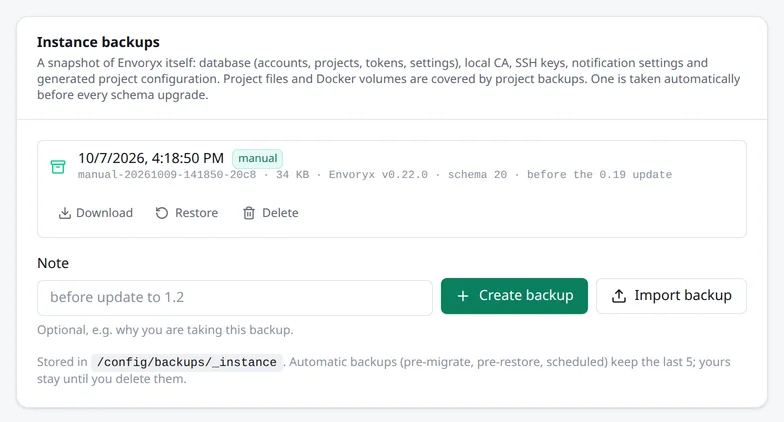Viewport: 784px width, 422px height.
Task: Restore the manual backup
Action: (186, 213)
